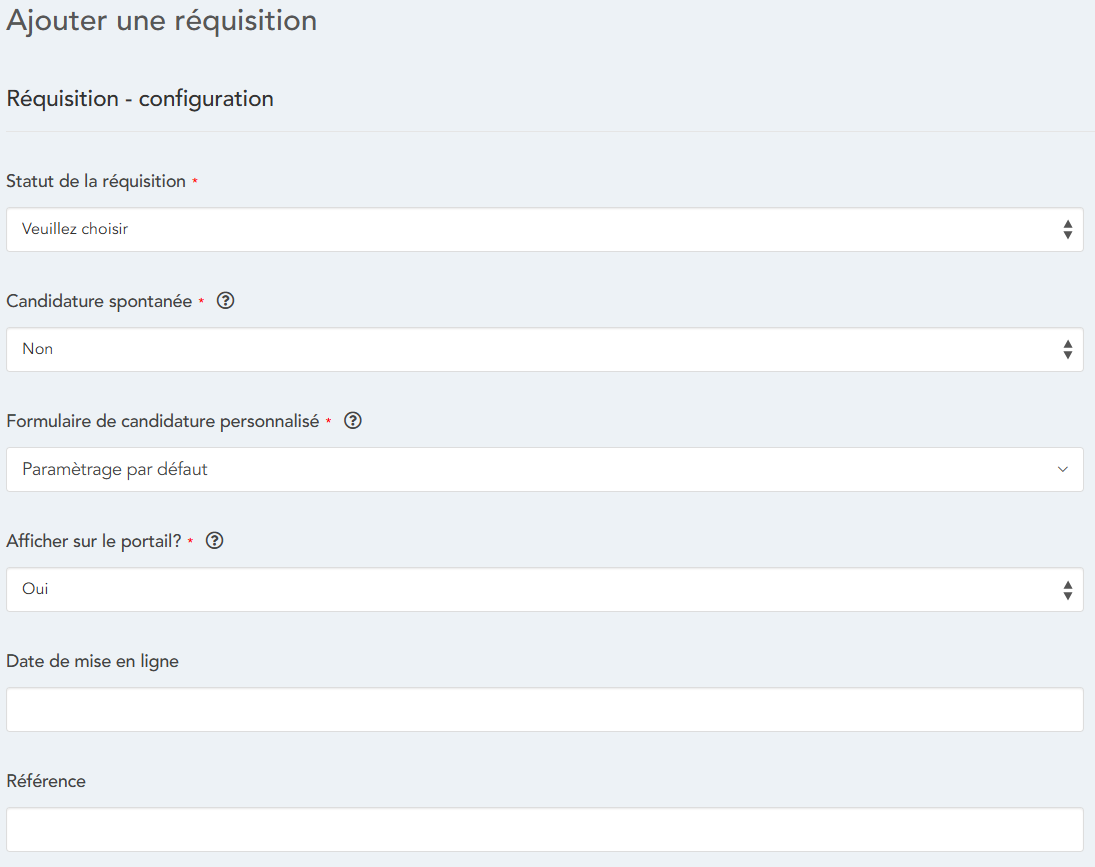Click help icon beside Candidature spontanée
Viewport: 1095px width, 867px height.
click(225, 301)
